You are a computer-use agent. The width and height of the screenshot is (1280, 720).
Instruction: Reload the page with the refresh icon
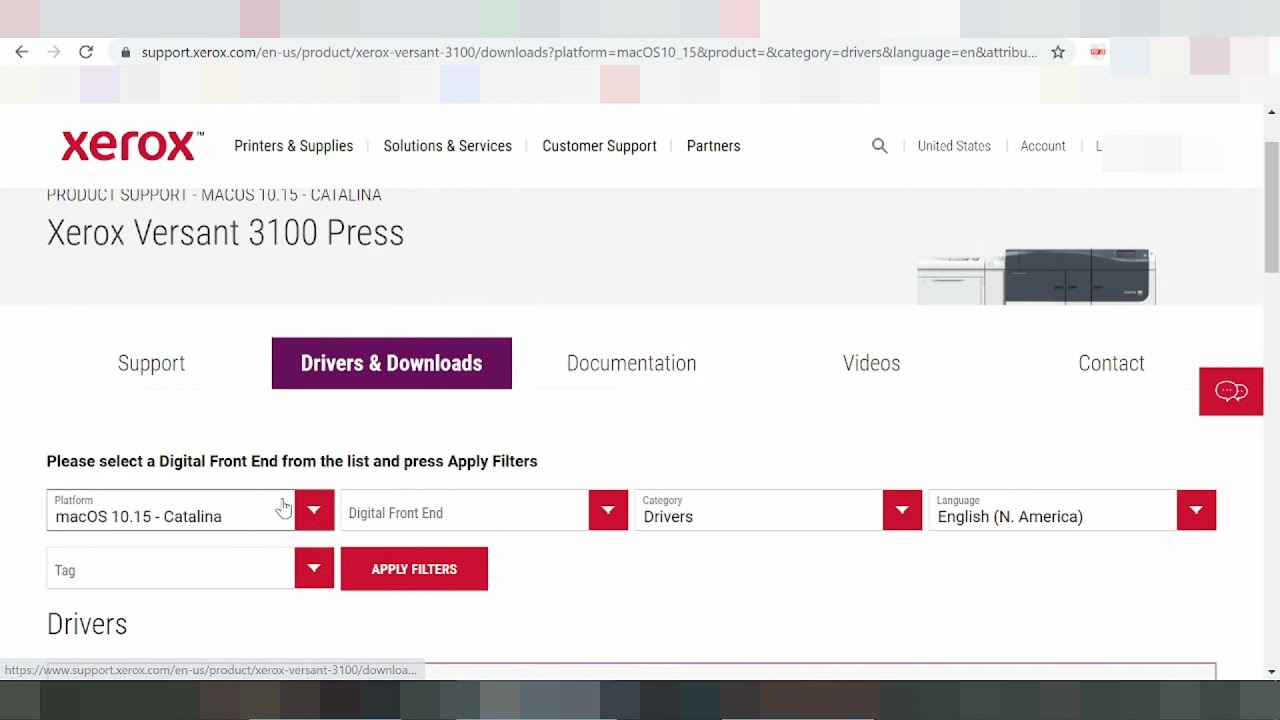(x=86, y=52)
